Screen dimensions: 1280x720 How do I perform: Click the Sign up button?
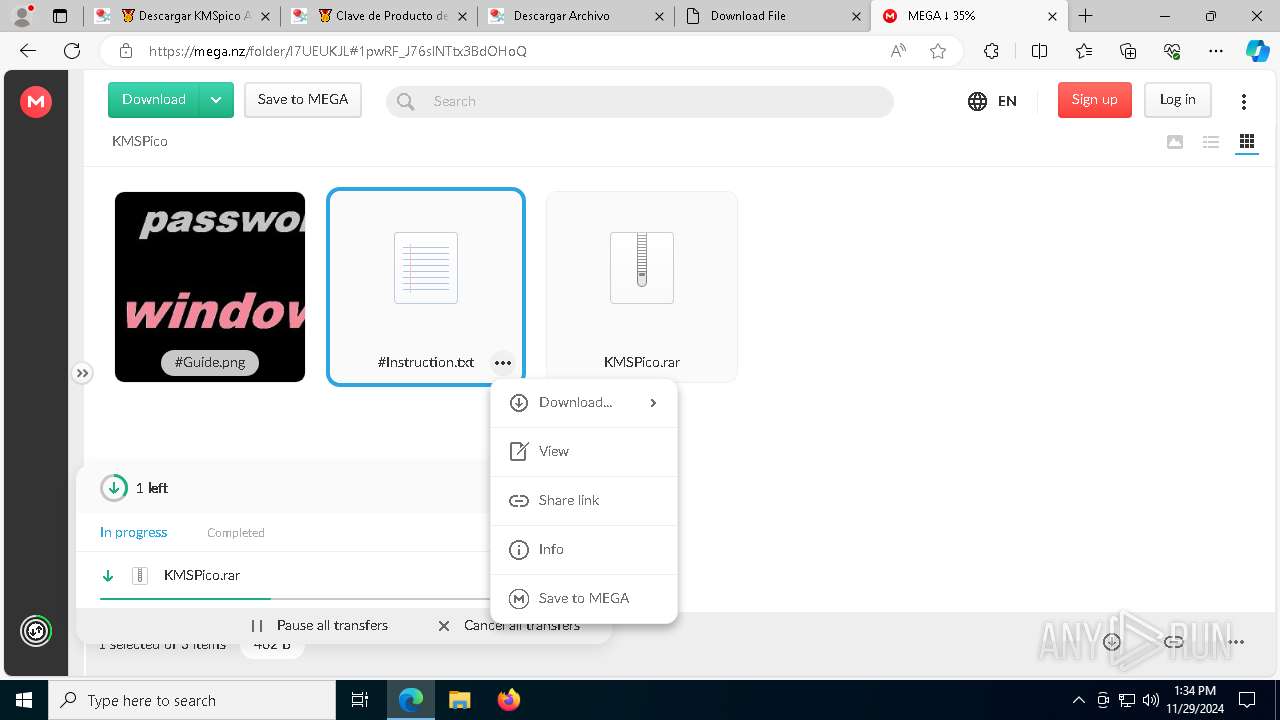(1094, 100)
